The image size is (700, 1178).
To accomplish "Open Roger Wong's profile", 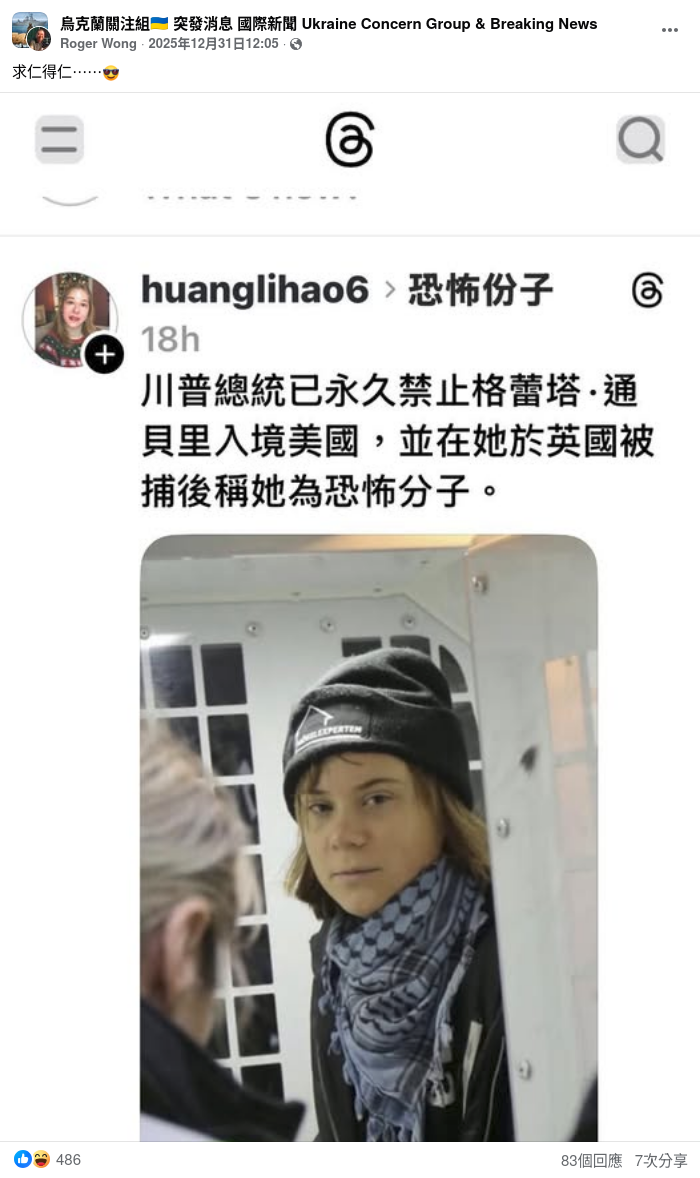I will point(98,44).
